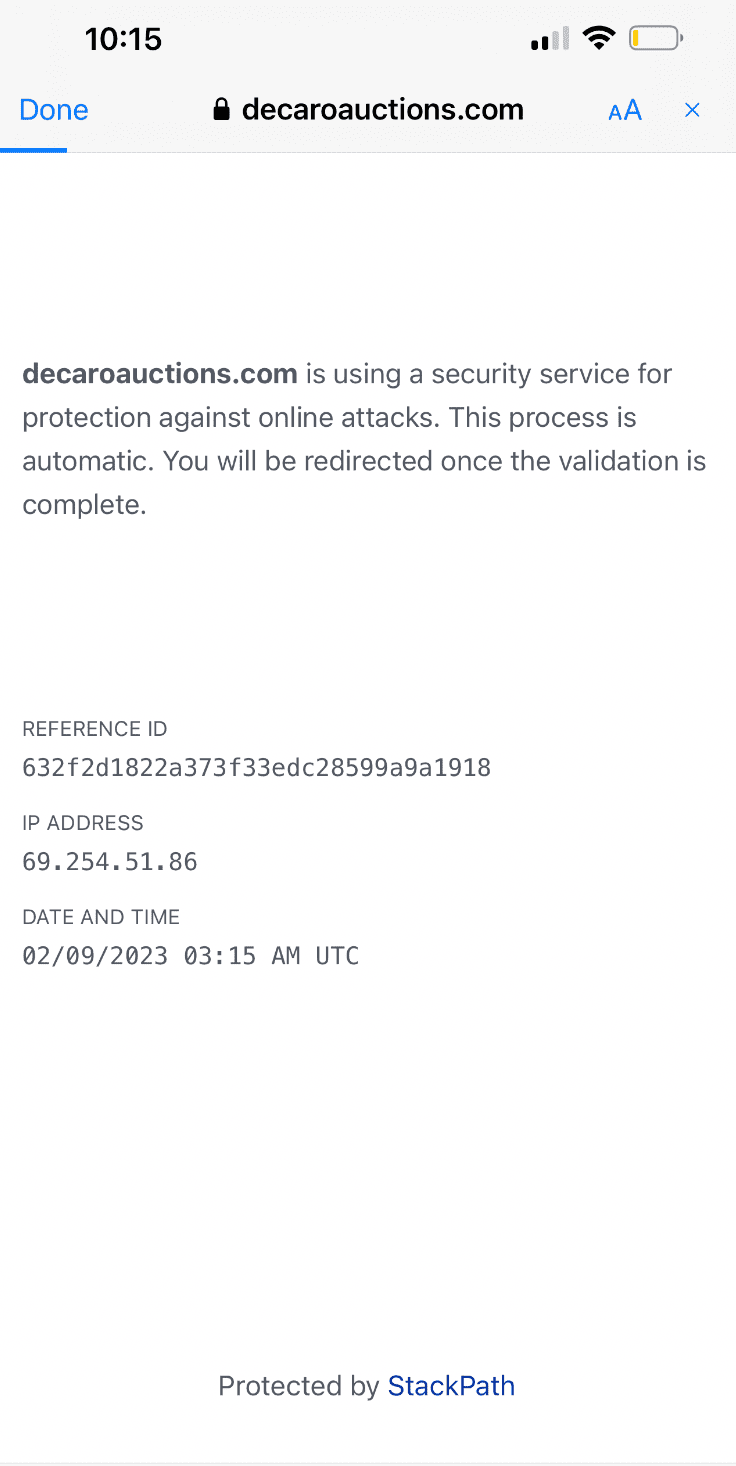The width and height of the screenshot is (736, 1466).
Task: Tap the 'Protected by' footer text
Action: (299, 1386)
